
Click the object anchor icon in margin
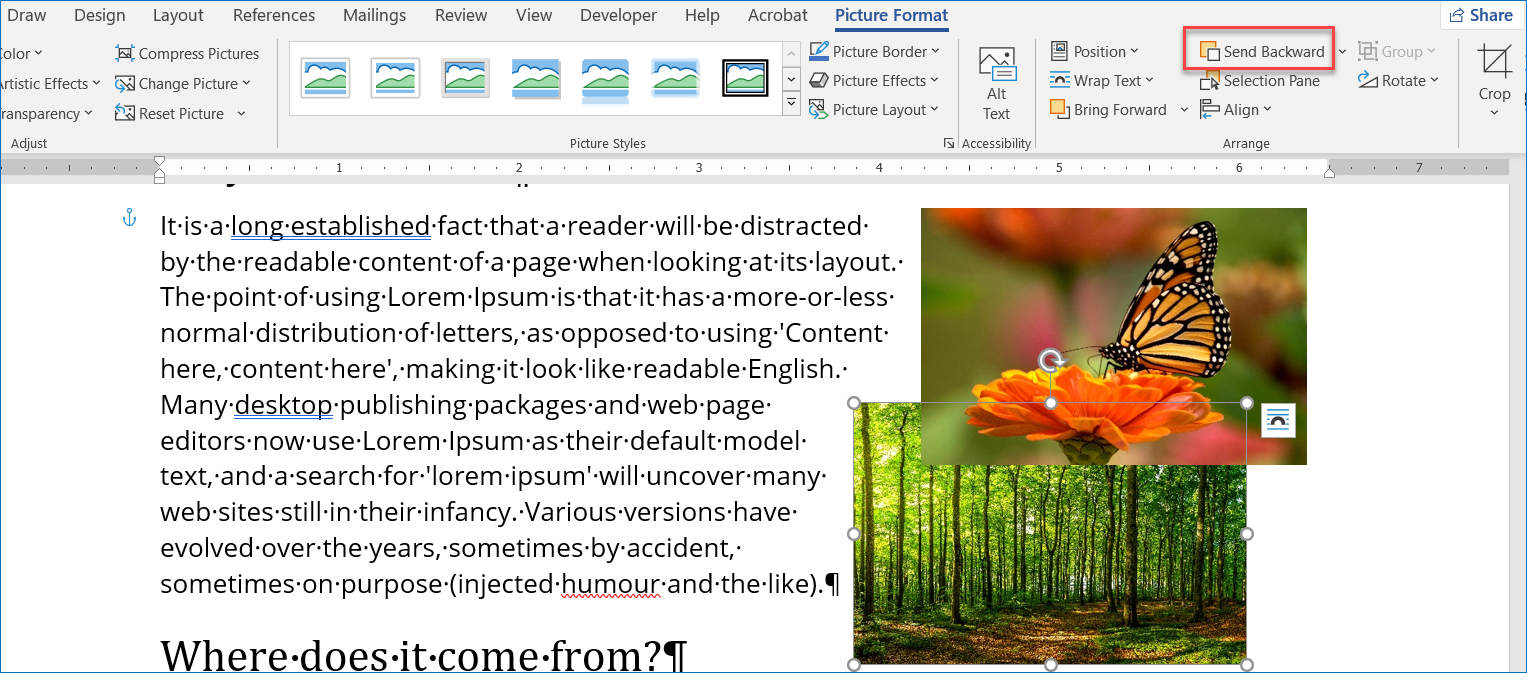pyautogui.click(x=129, y=217)
